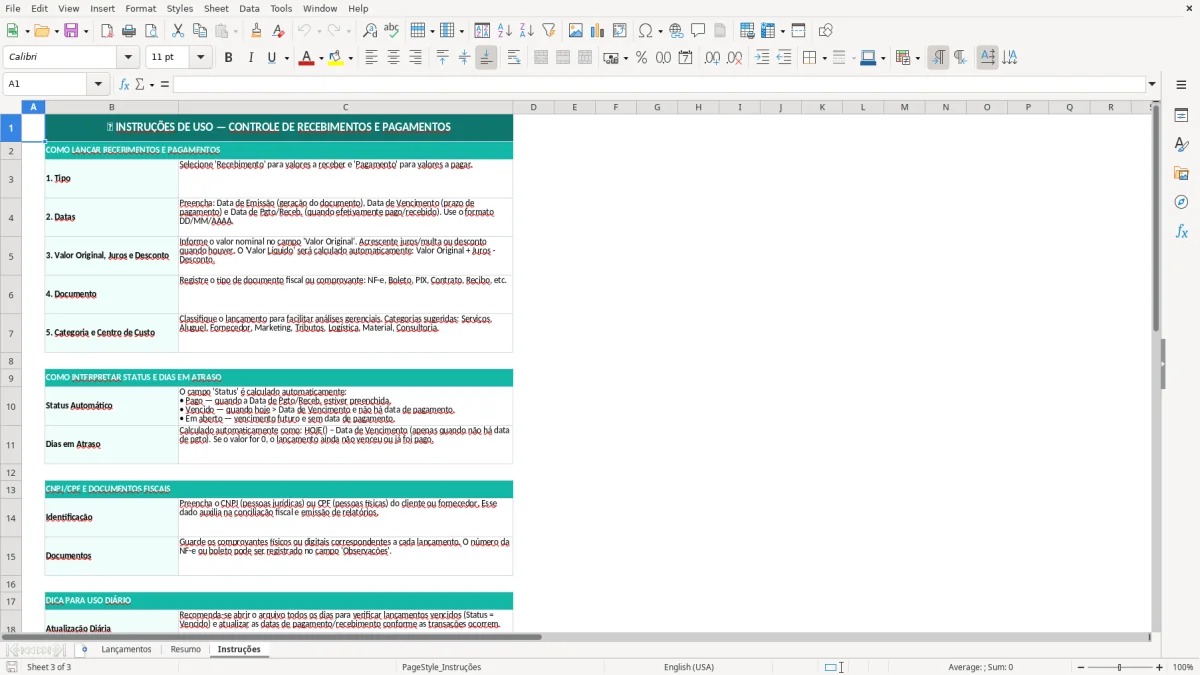This screenshot has width=1200, height=675.
Task: Click the zoom in plus button
Action: 1160,667
